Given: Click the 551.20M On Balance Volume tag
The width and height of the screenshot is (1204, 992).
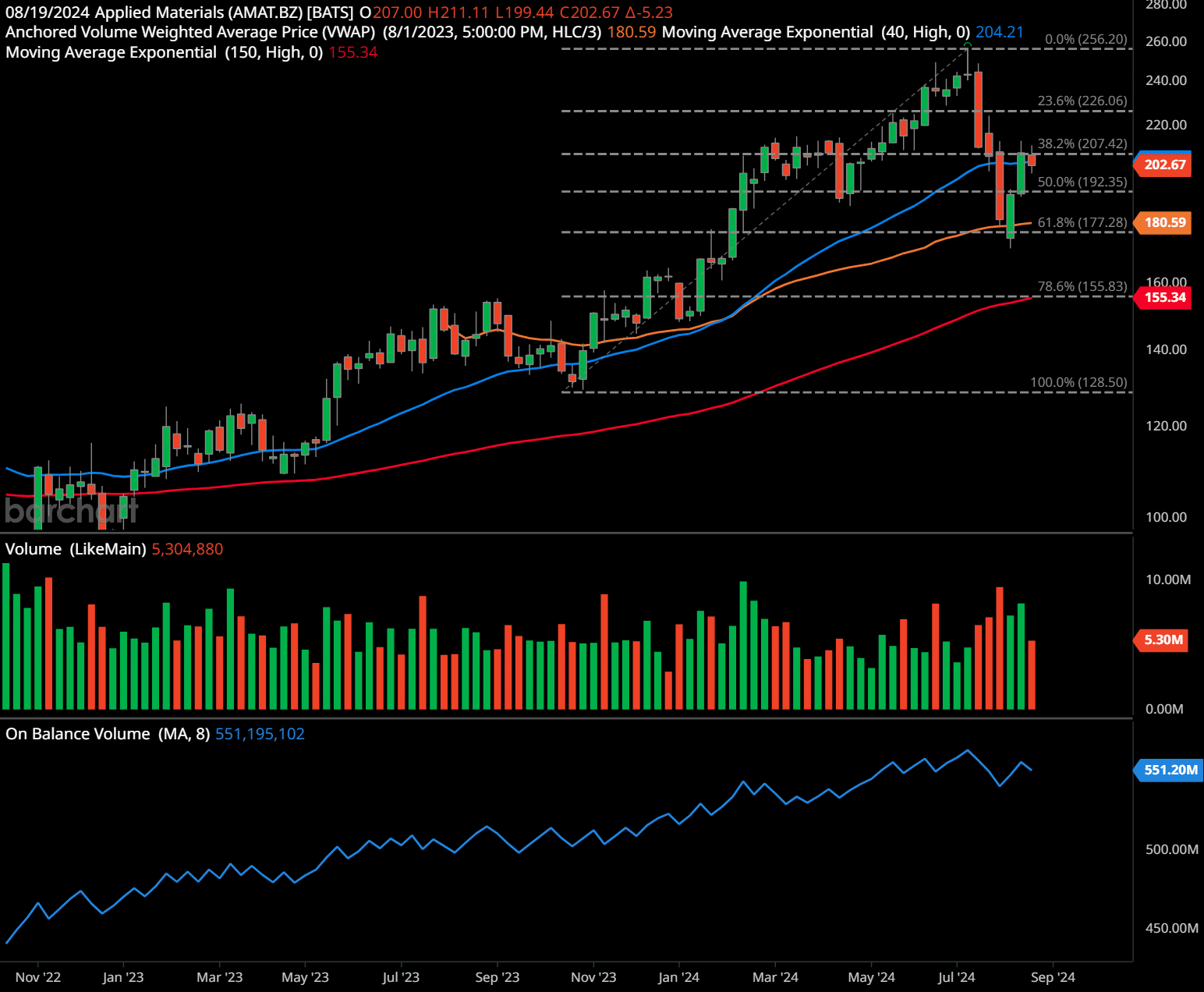Looking at the screenshot, I should click(1169, 770).
